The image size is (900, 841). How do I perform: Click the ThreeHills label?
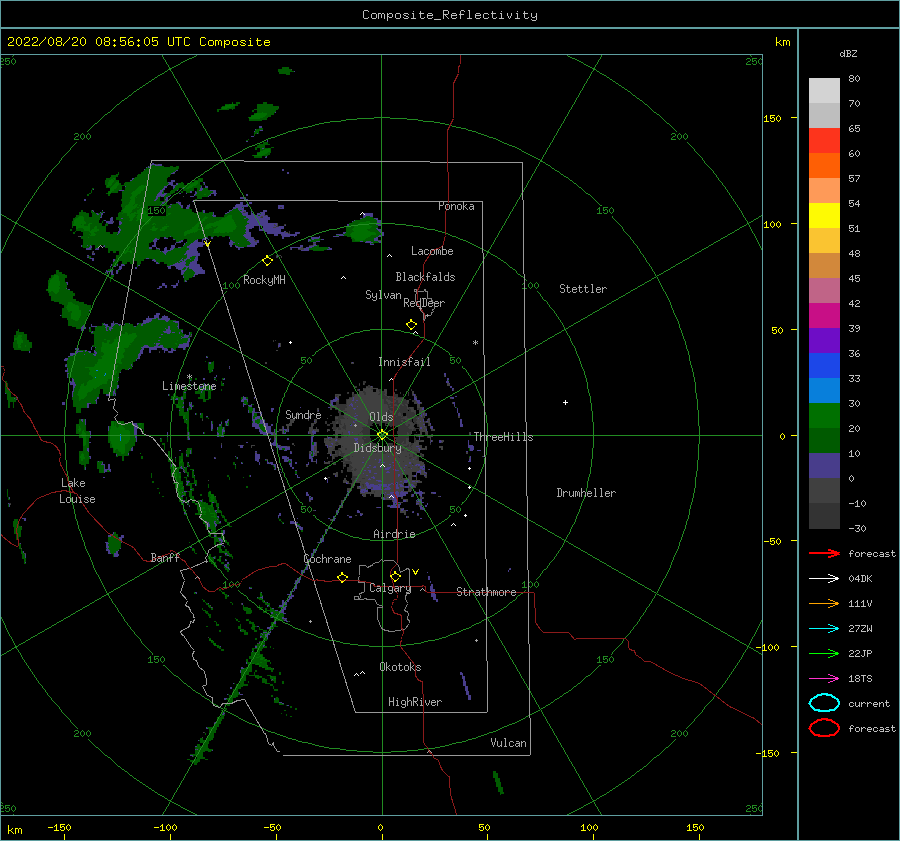(503, 437)
